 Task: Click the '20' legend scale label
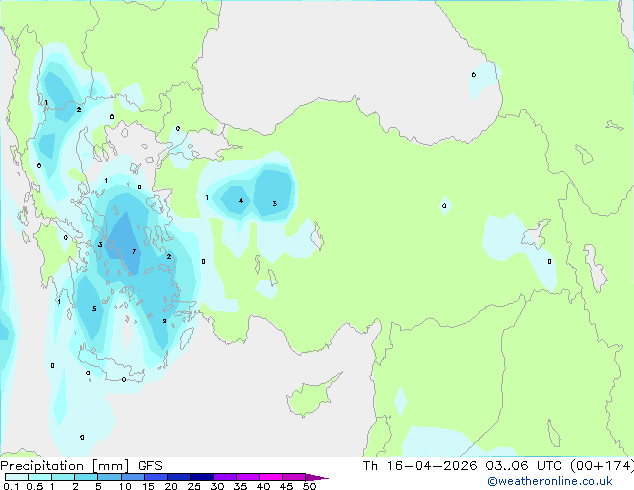click(171, 486)
